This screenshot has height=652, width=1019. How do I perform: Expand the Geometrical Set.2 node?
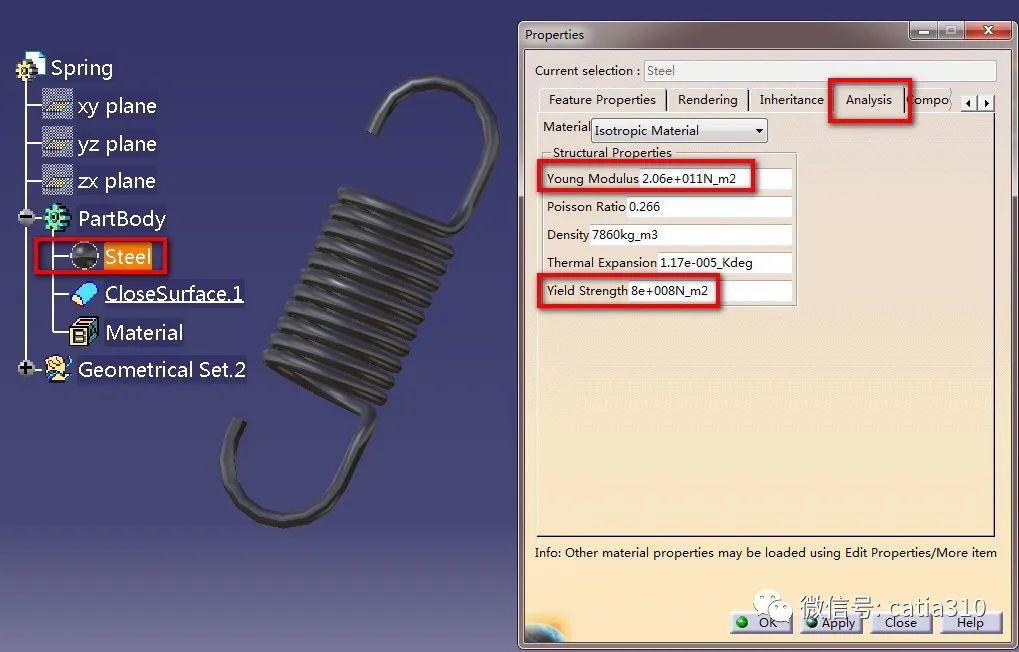(26, 369)
